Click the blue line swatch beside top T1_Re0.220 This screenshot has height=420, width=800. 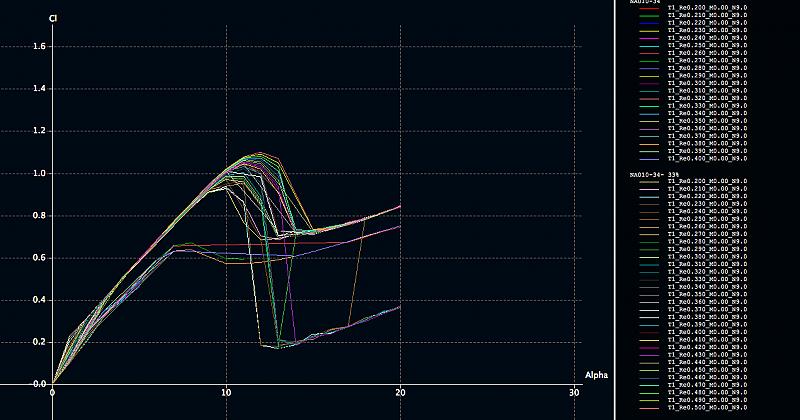point(648,23)
